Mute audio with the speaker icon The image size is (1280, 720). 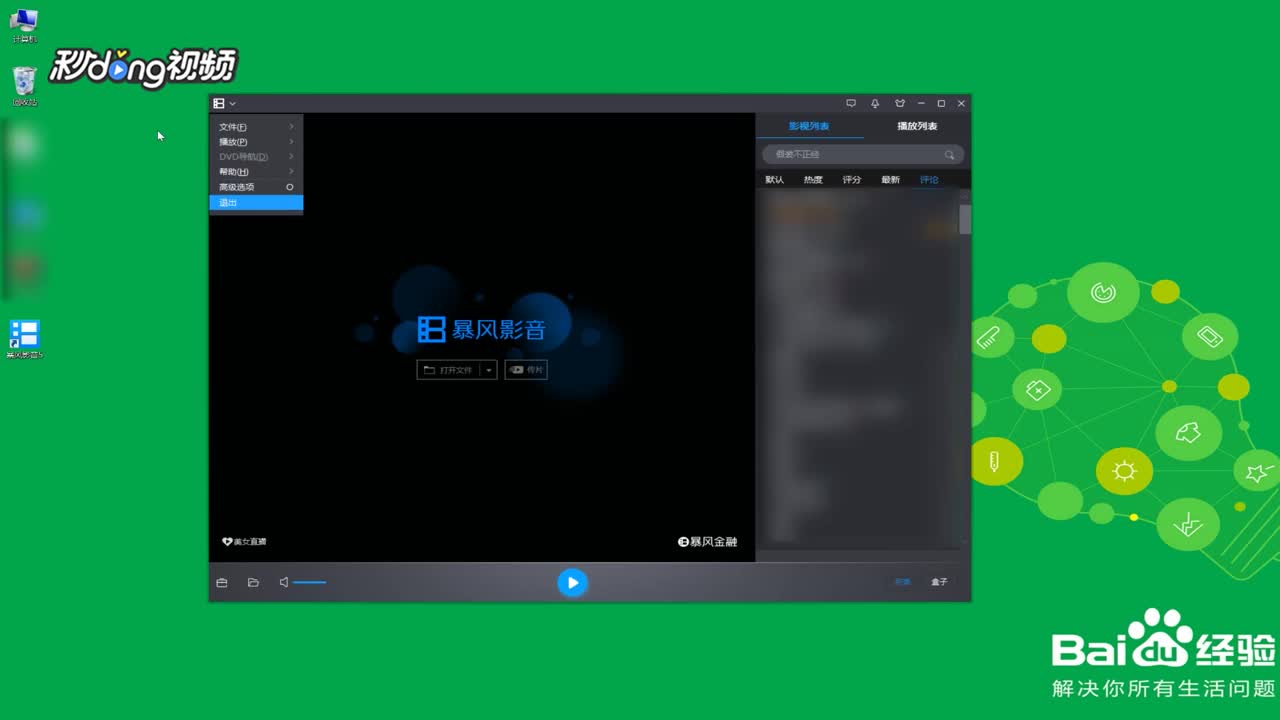[x=284, y=582]
